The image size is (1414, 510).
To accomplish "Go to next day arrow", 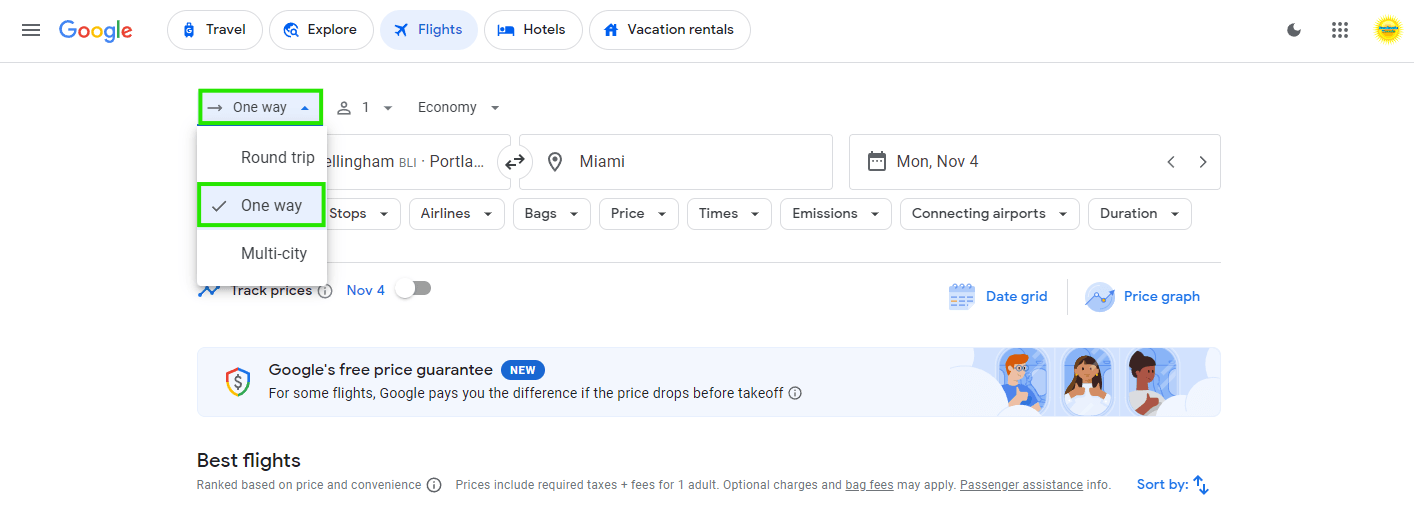I will click(x=1203, y=162).
